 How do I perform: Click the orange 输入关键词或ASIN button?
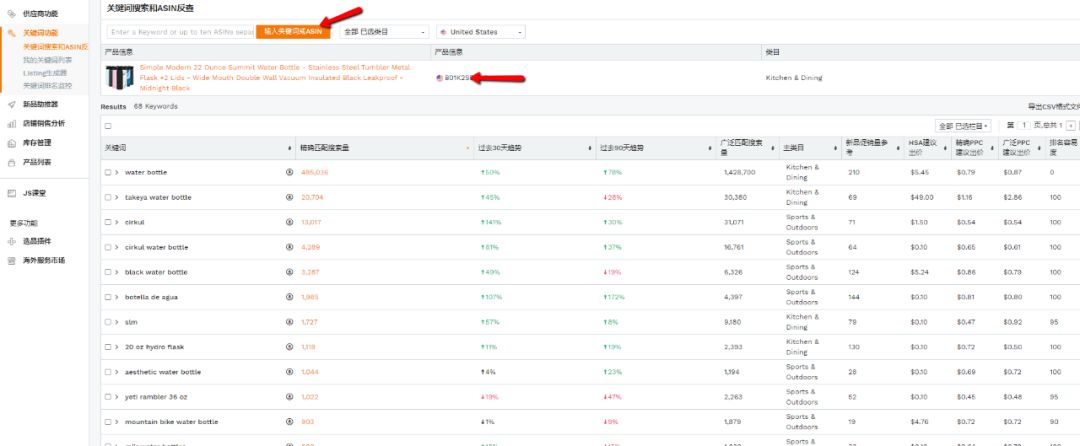(x=292, y=32)
